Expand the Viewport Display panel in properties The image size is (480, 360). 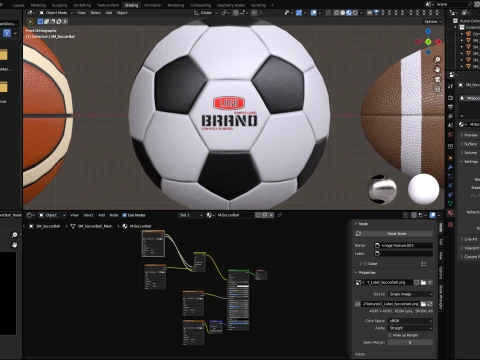coord(471,248)
